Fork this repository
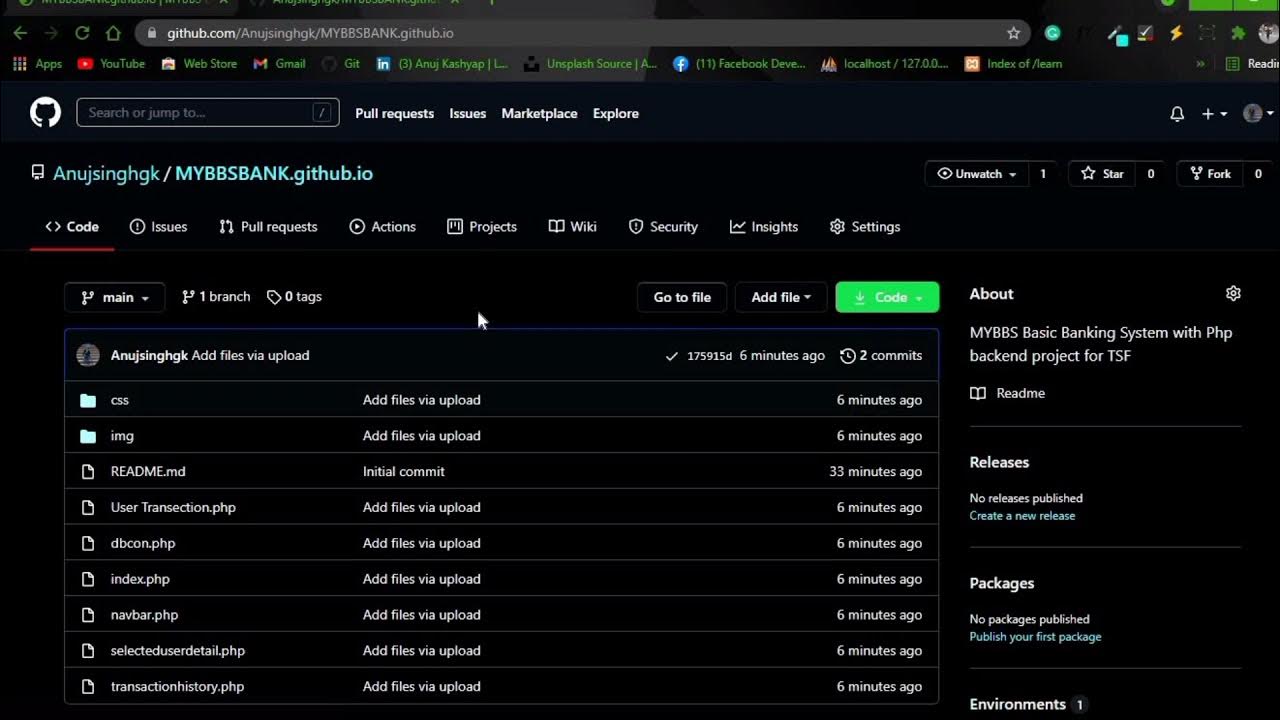Viewport: 1280px width, 720px height. [x=1209, y=174]
